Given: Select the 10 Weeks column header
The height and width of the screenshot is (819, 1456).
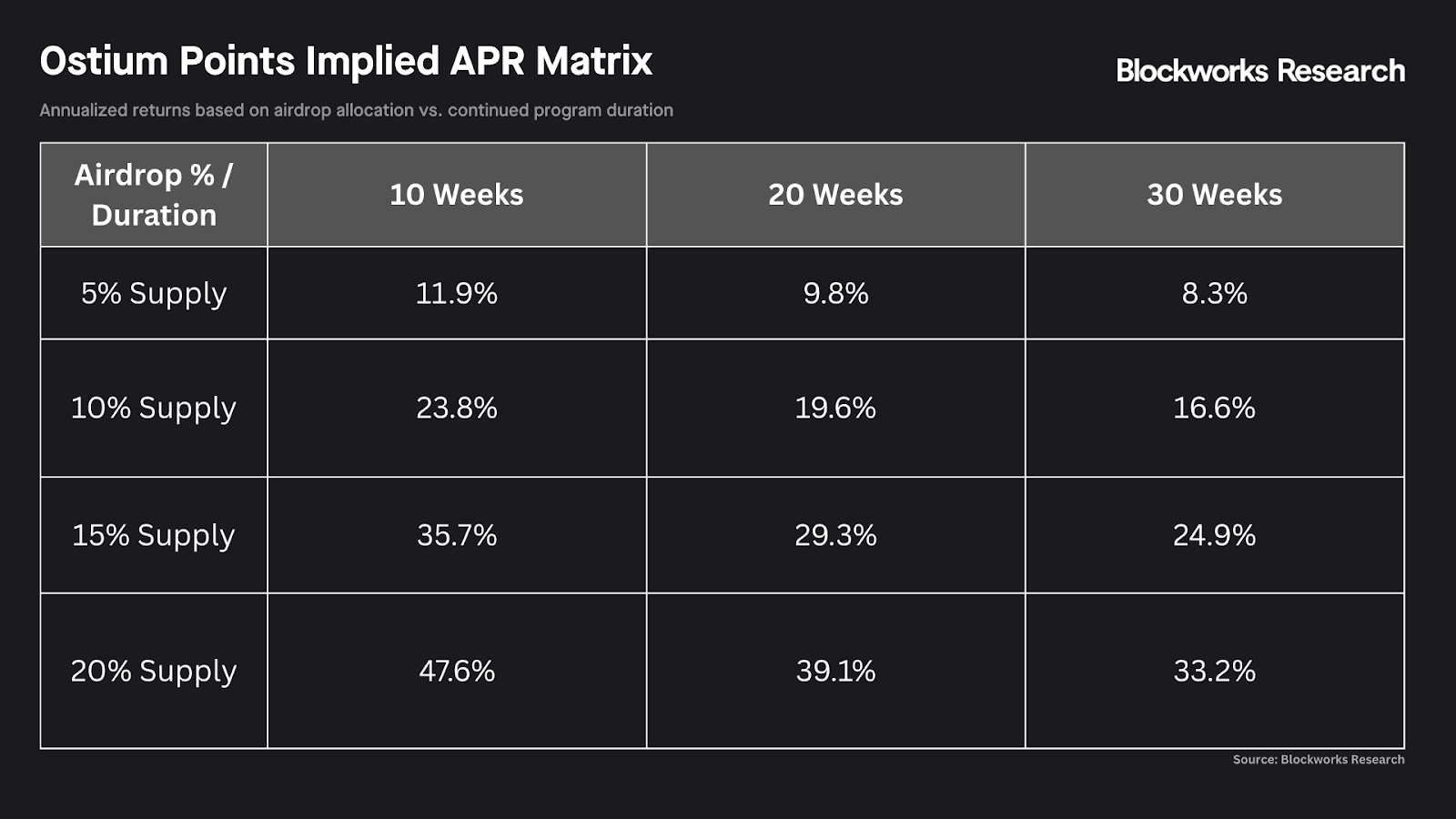Looking at the screenshot, I should 457,195.
